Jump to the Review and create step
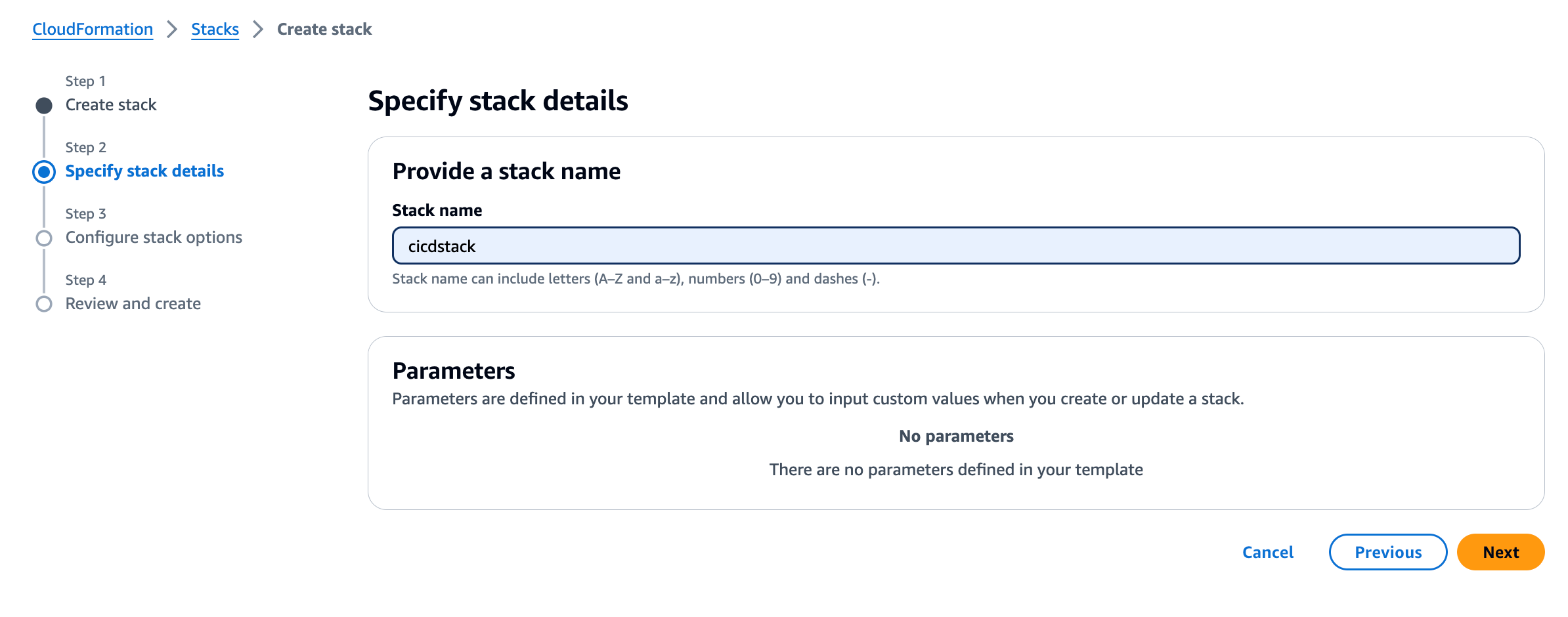 133,304
